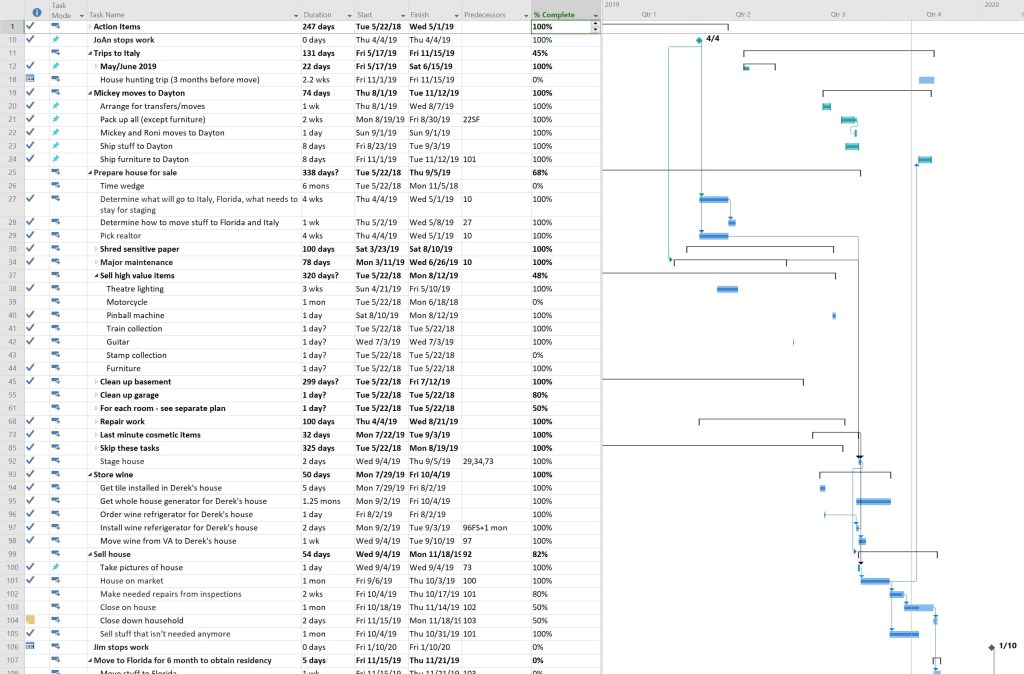Viewport: 1024px width, 674px height.
Task: Click the calendar constraint icon for Jim stops work
Action: coord(30,647)
